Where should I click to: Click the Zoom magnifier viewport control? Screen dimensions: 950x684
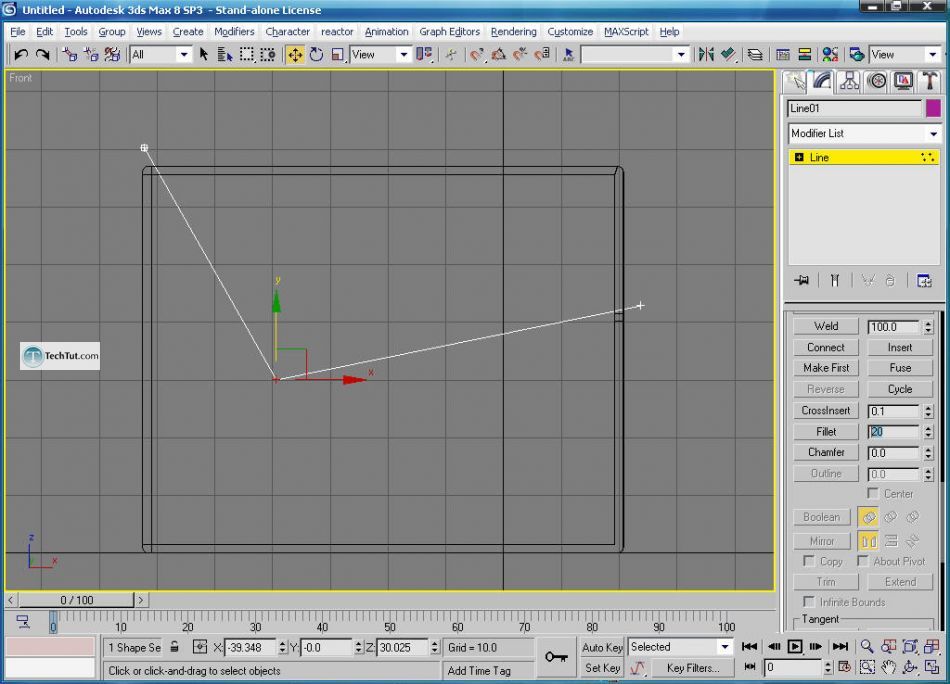(x=867, y=646)
